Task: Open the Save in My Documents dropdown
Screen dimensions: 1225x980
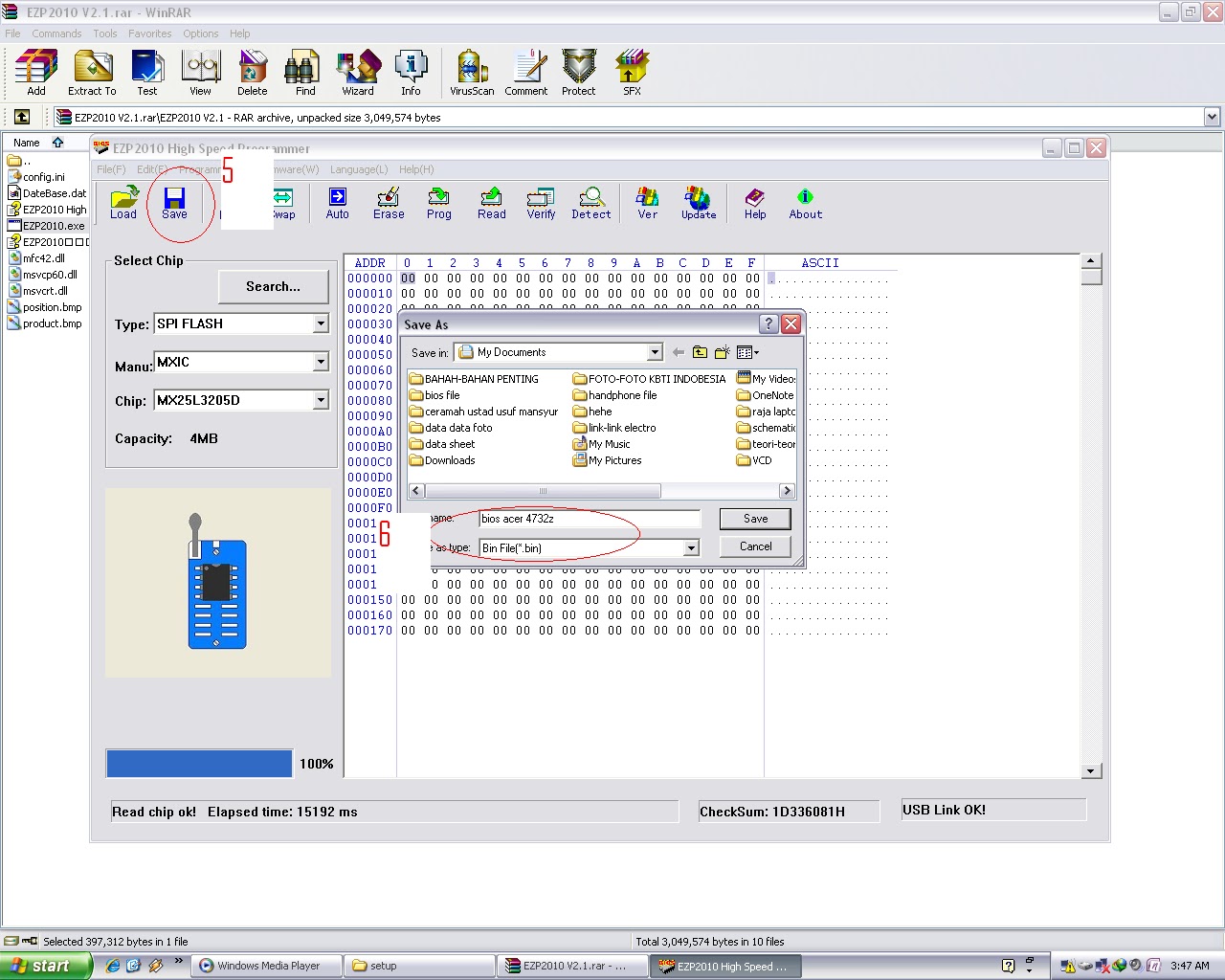Action: [655, 352]
